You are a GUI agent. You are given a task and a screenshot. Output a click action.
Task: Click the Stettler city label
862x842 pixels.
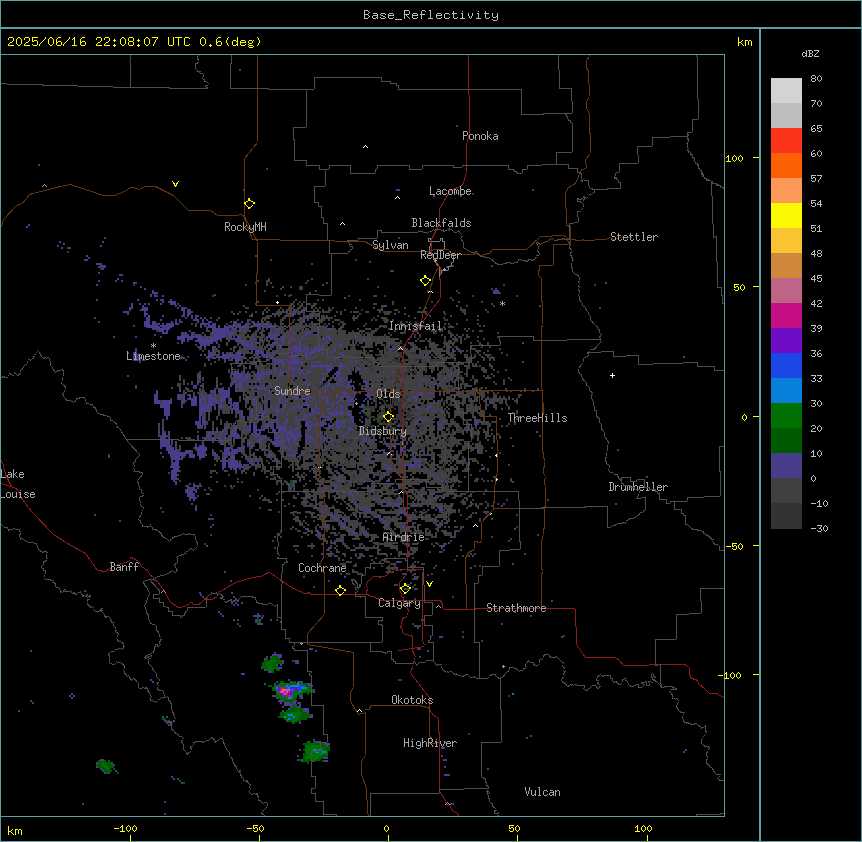point(634,237)
